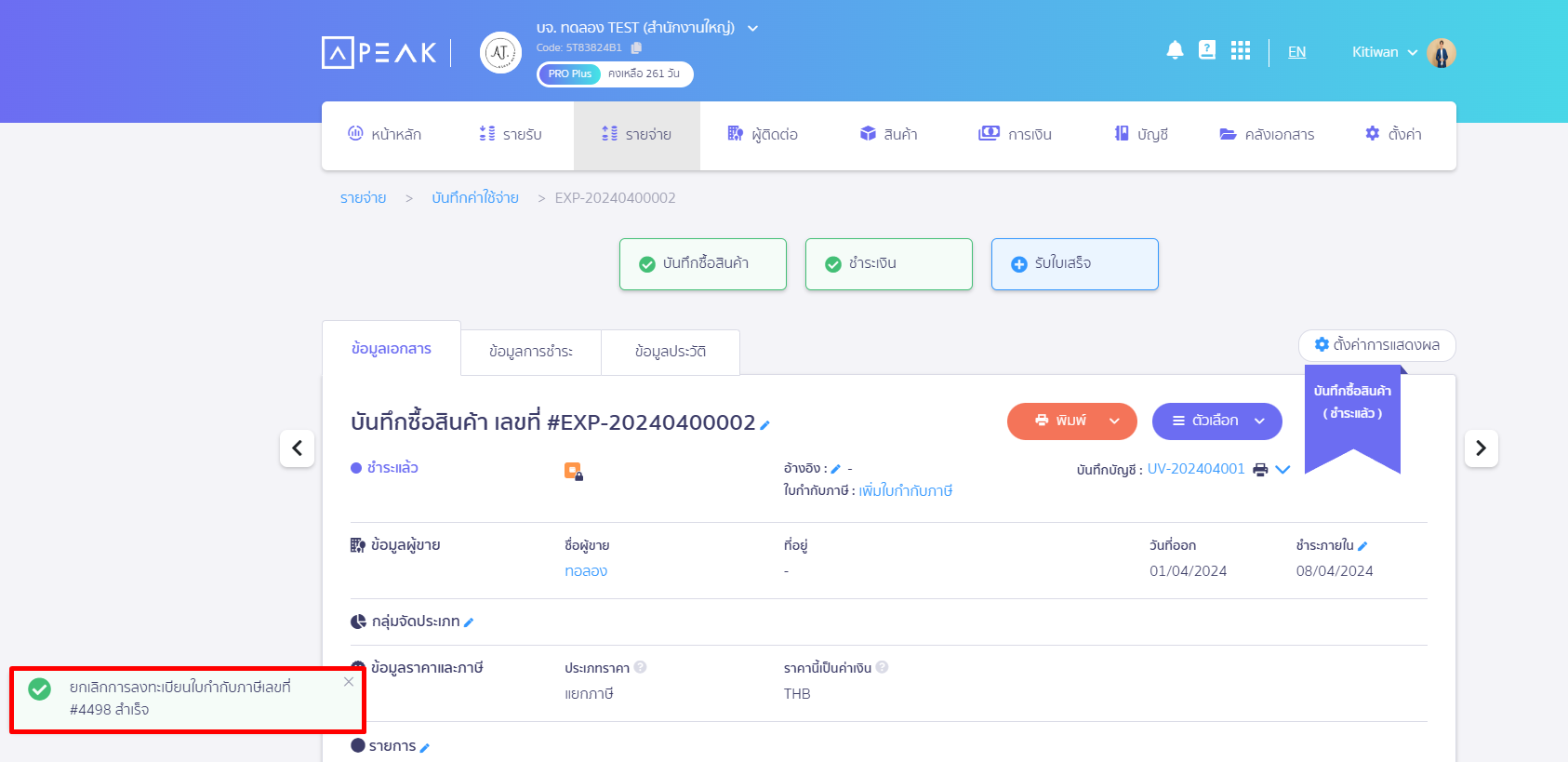Open the vendor ทดลอง link

click(x=586, y=571)
